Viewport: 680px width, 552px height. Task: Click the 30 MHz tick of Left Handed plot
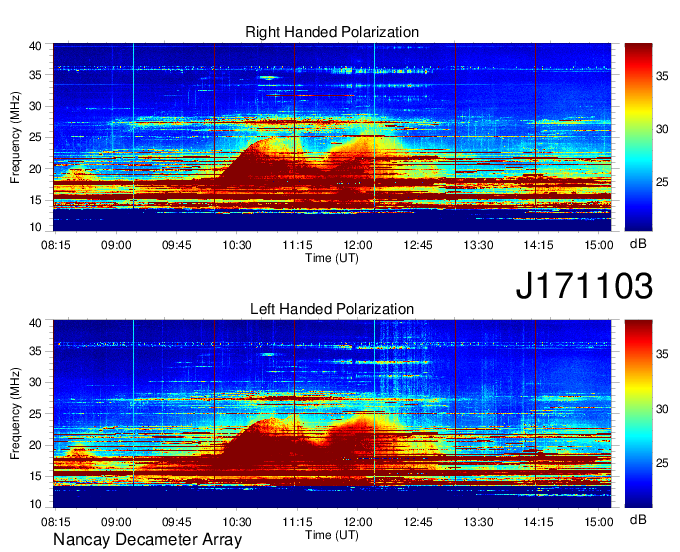click(x=35, y=382)
